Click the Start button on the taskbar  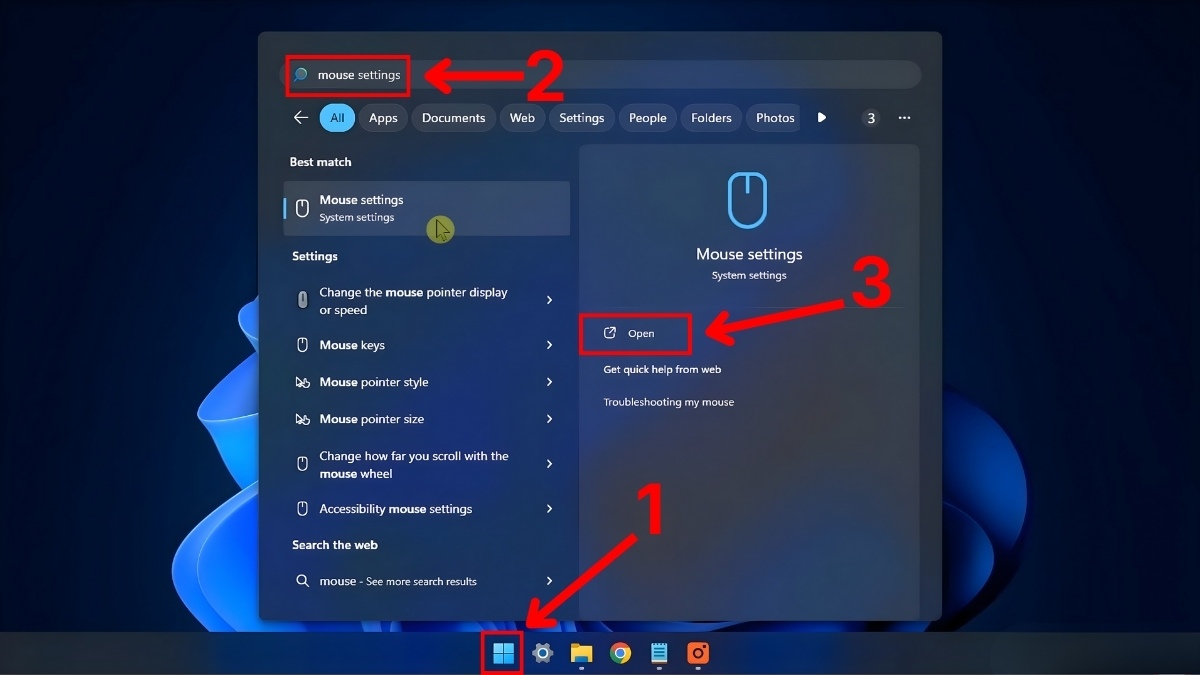(502, 653)
